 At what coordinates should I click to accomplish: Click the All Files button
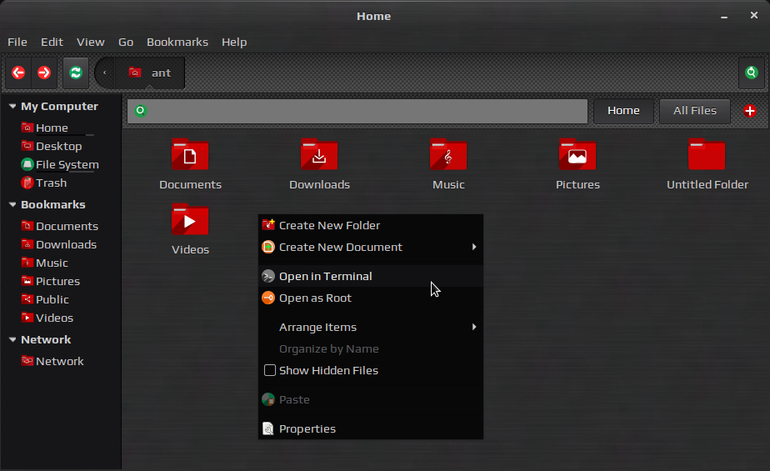coord(694,111)
